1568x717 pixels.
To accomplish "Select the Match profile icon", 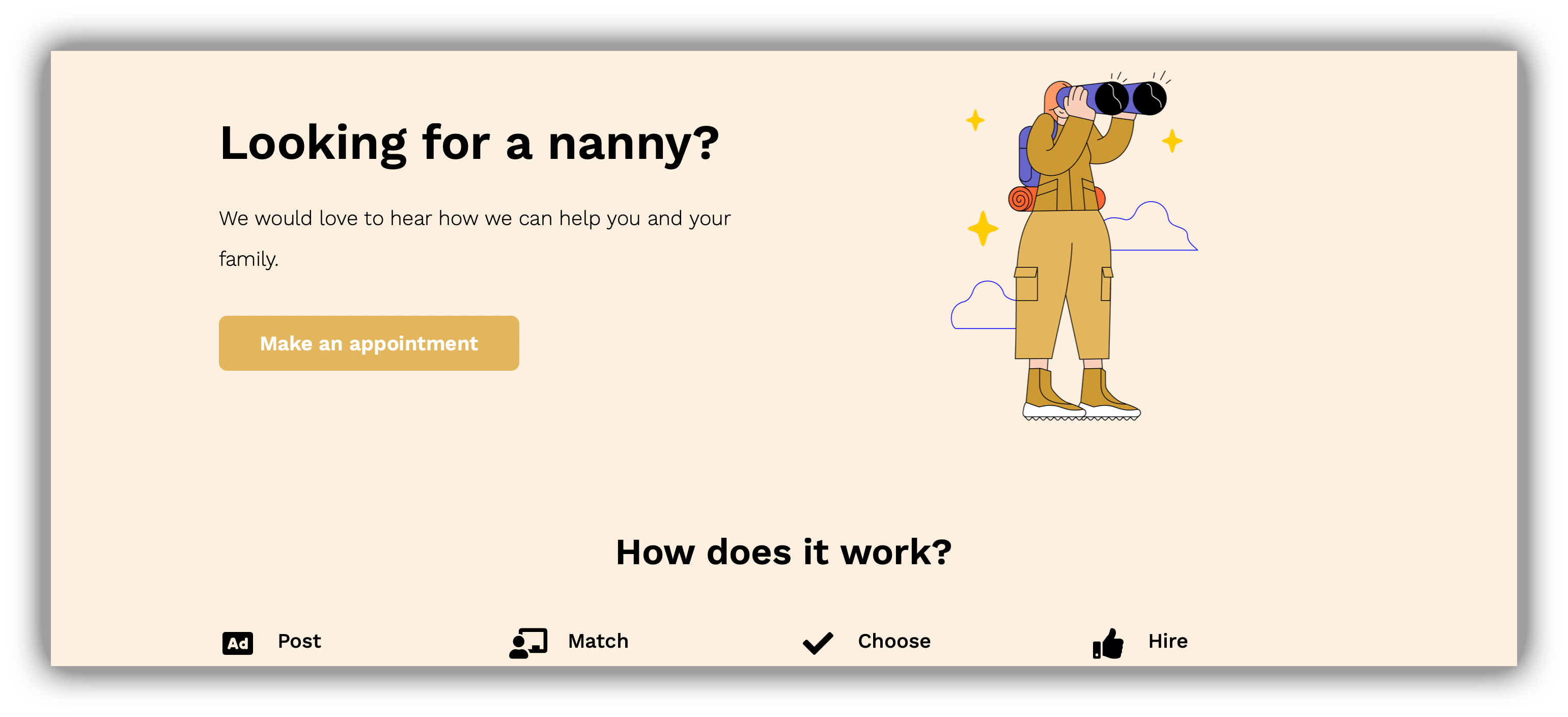I will tap(527, 641).
